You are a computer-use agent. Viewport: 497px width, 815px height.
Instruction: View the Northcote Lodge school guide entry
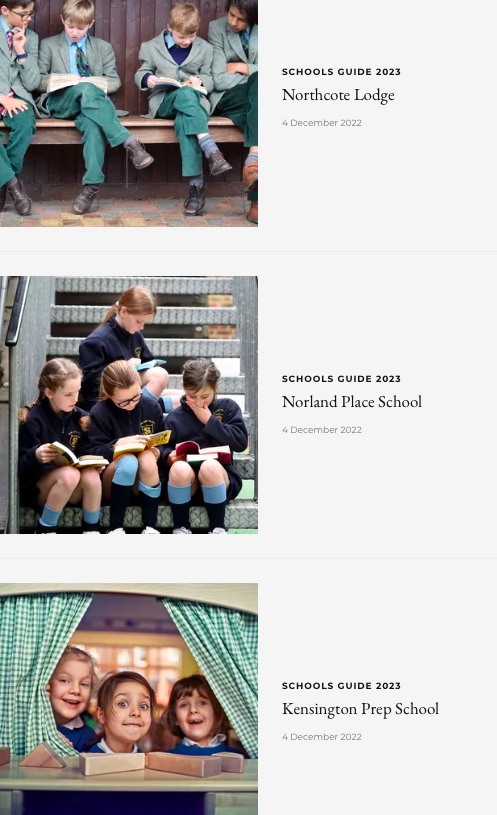[338, 96]
